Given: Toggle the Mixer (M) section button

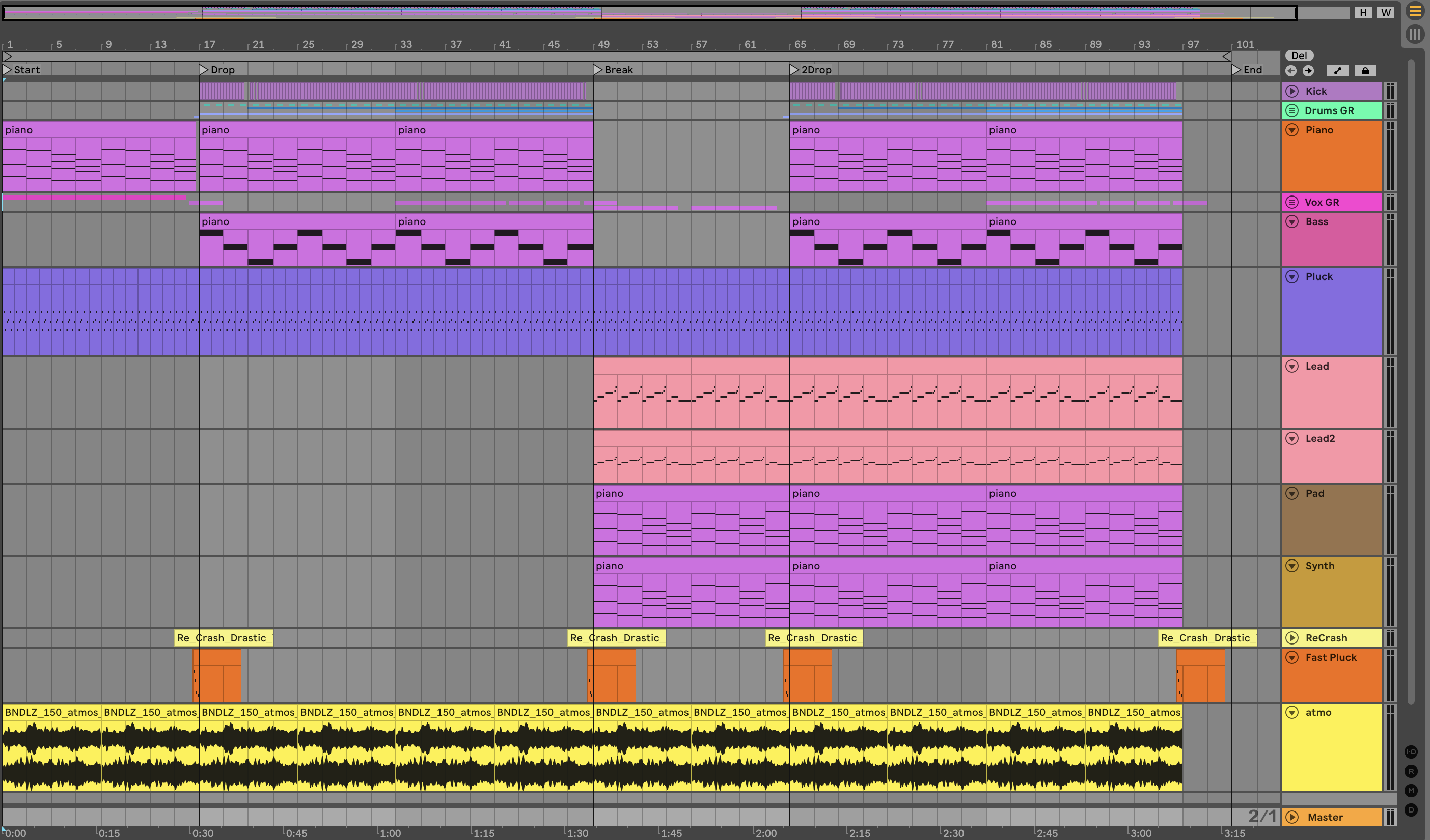Looking at the screenshot, I should (x=1411, y=791).
